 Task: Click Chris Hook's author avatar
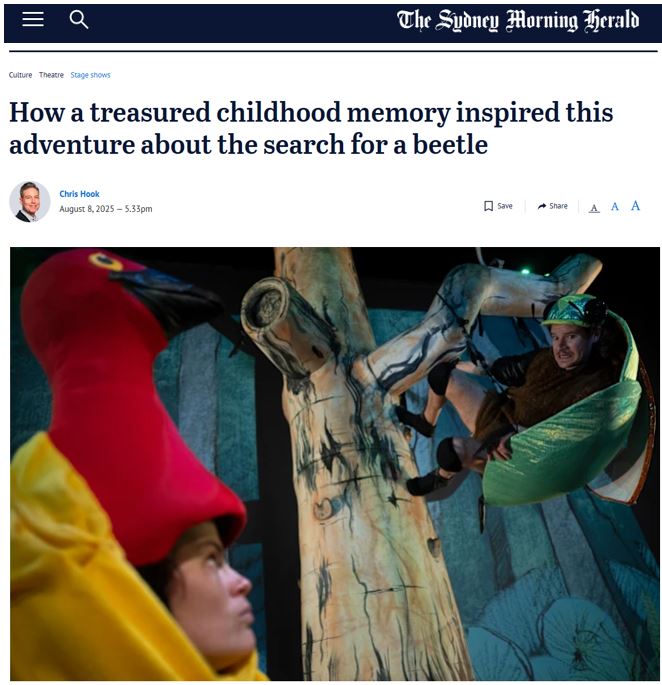[30, 201]
